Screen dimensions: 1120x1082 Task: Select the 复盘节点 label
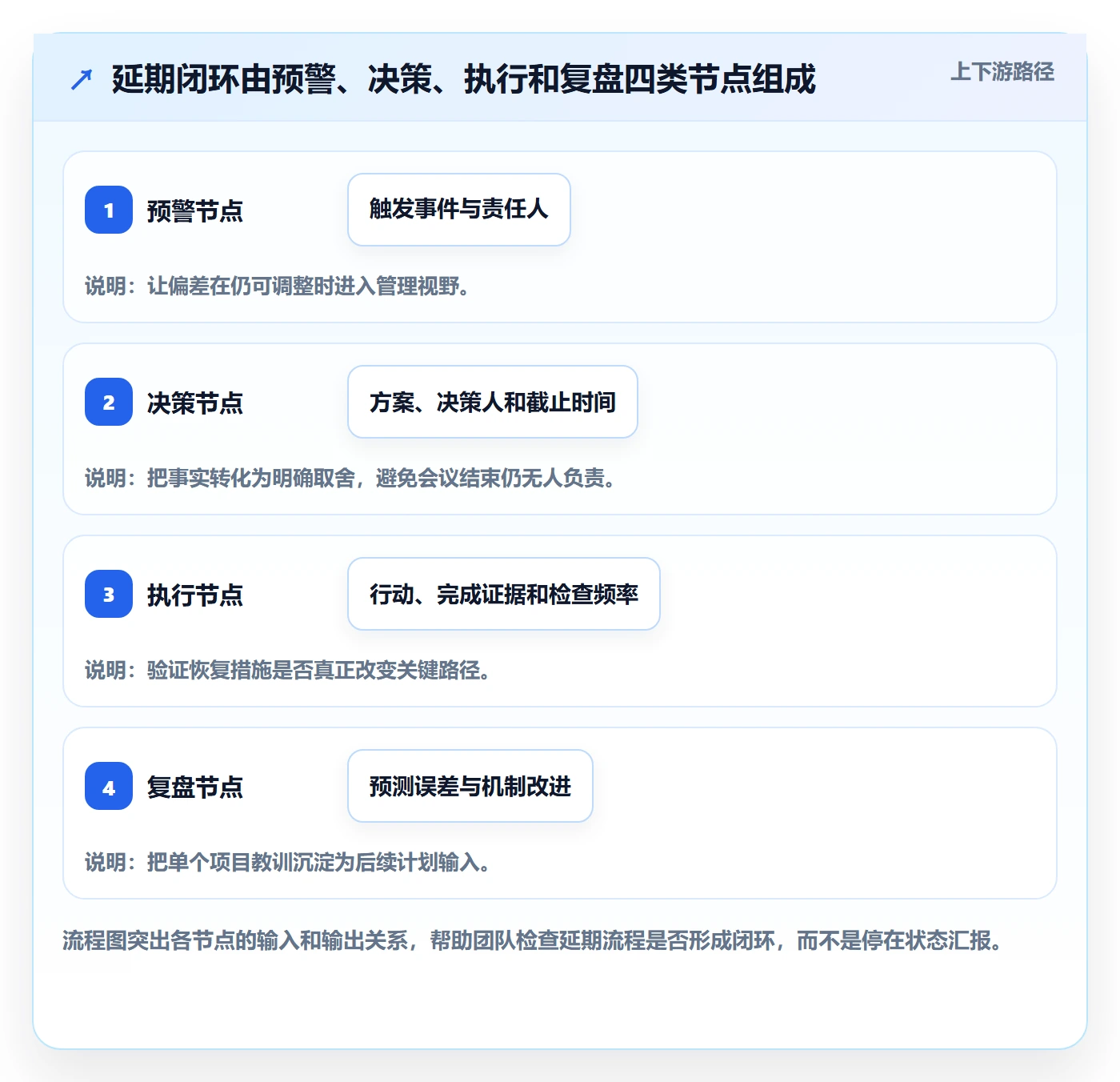(195, 787)
